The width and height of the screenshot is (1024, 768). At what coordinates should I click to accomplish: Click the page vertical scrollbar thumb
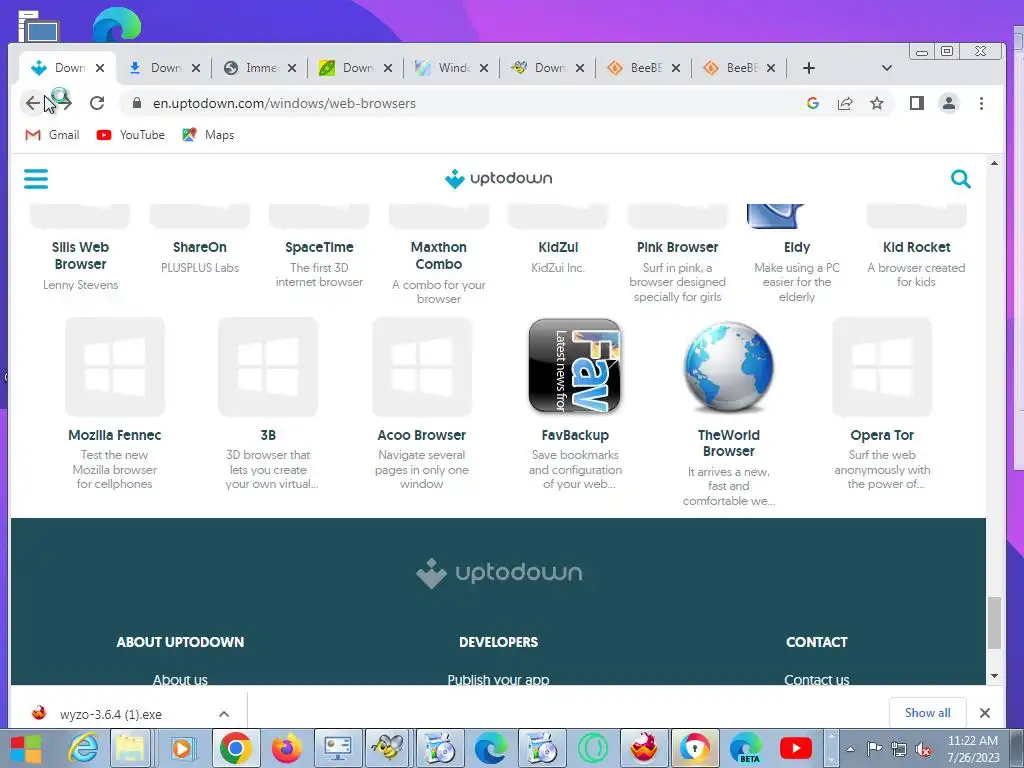(994, 622)
